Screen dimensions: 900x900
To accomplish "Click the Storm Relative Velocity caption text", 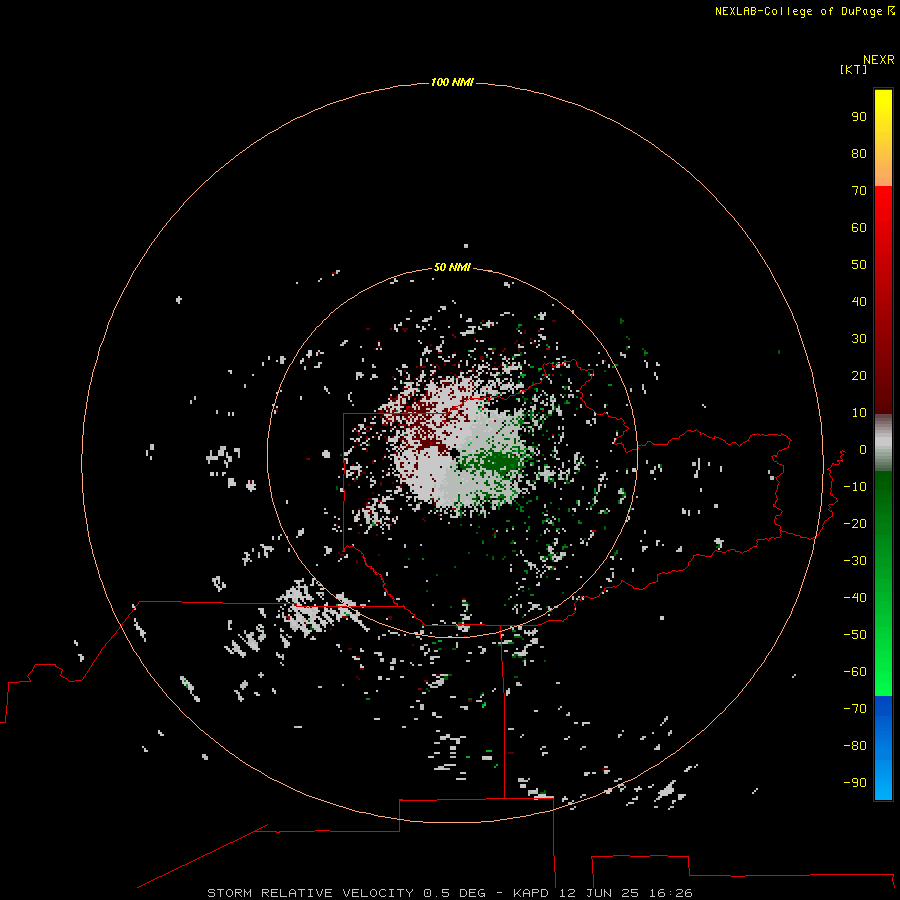I will click(x=449, y=893).
